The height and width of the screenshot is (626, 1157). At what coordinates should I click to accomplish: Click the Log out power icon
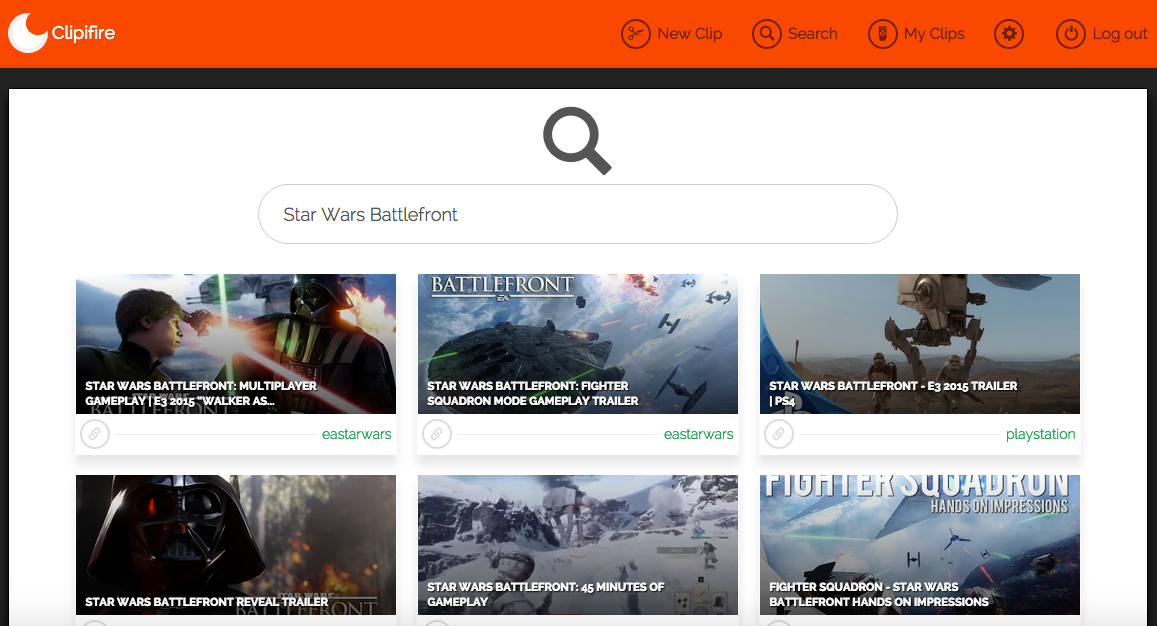(x=1071, y=34)
